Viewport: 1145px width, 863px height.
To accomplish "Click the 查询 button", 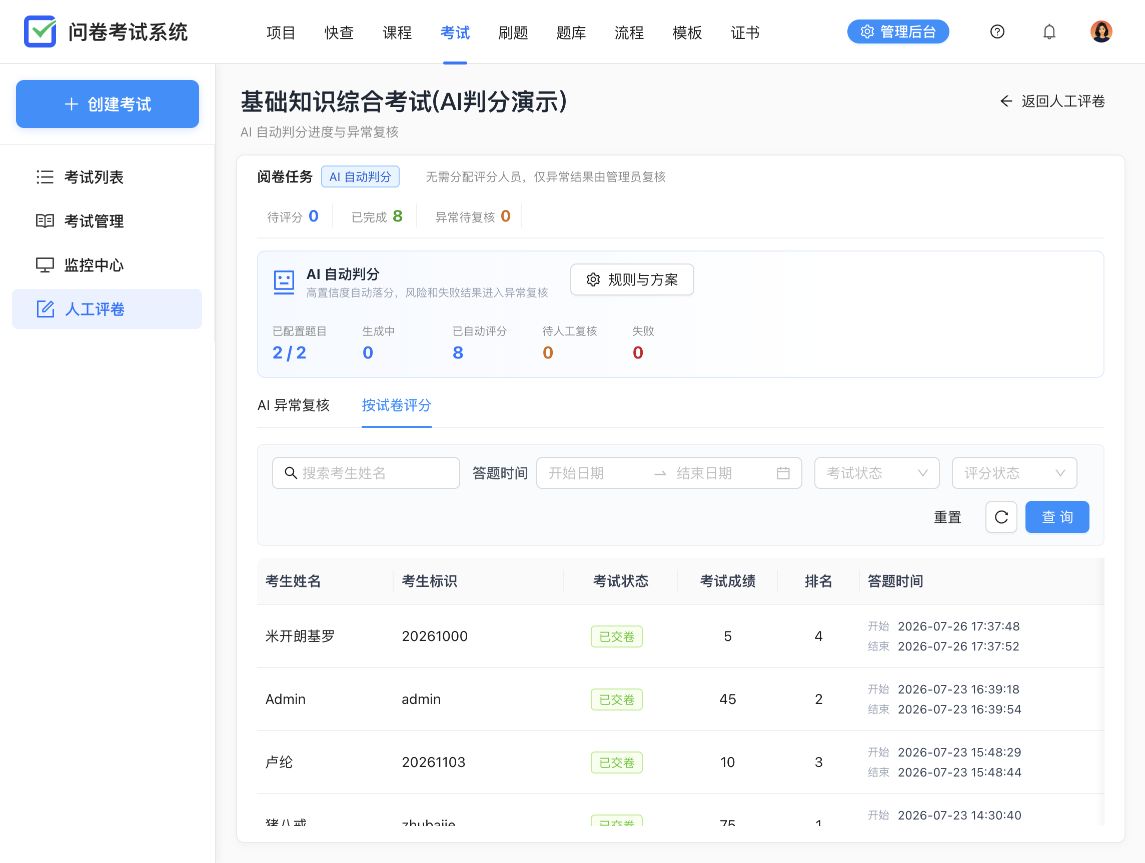I will (1057, 517).
